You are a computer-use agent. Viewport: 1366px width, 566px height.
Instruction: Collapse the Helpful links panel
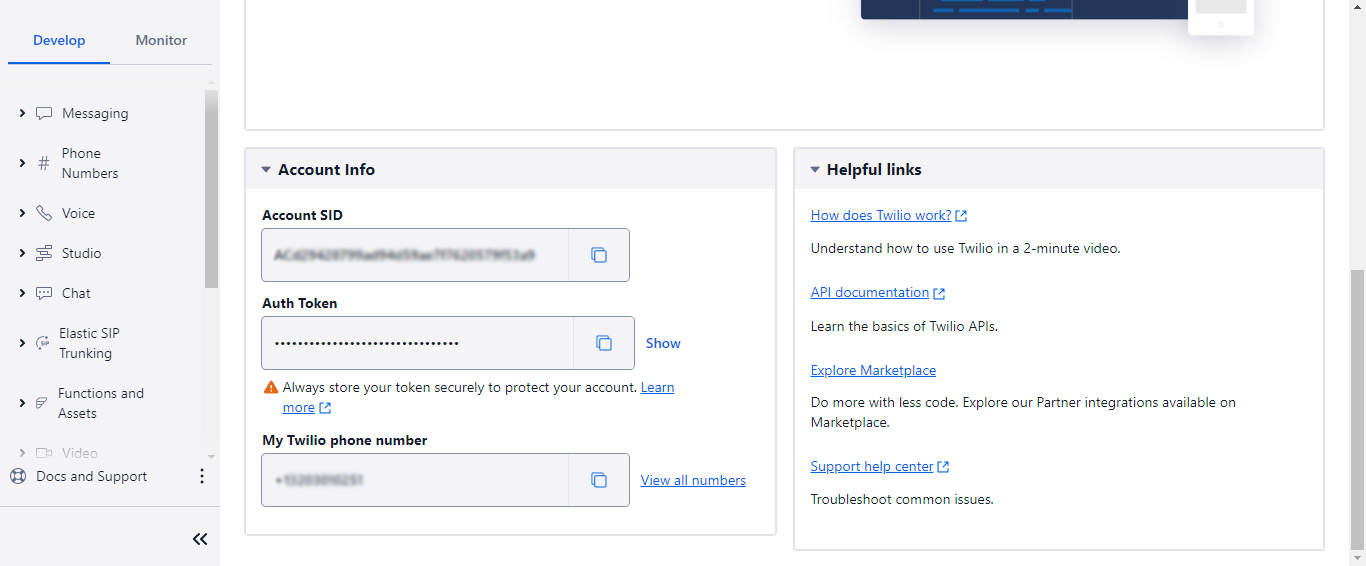tap(815, 170)
